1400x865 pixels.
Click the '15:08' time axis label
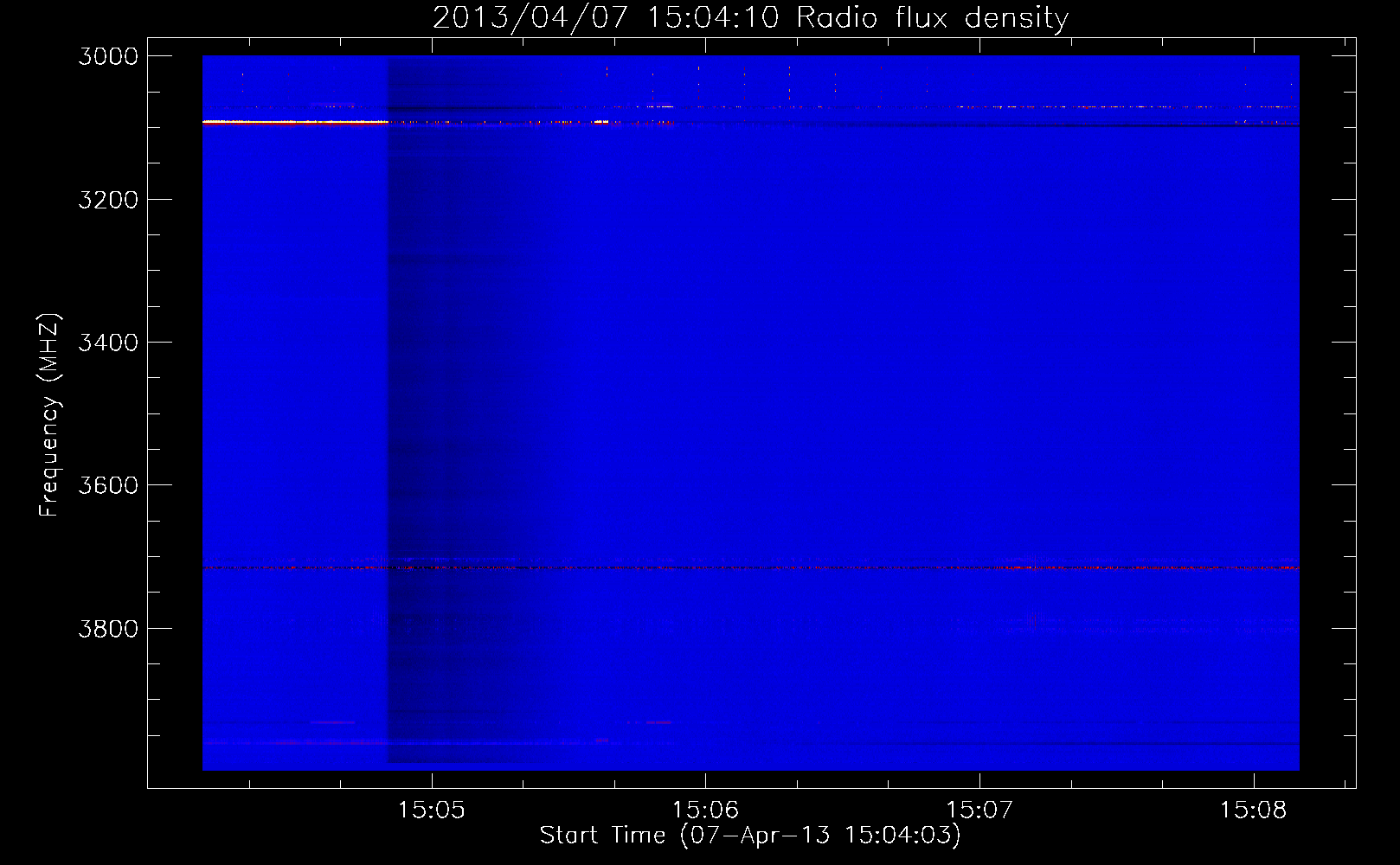click(x=1253, y=811)
